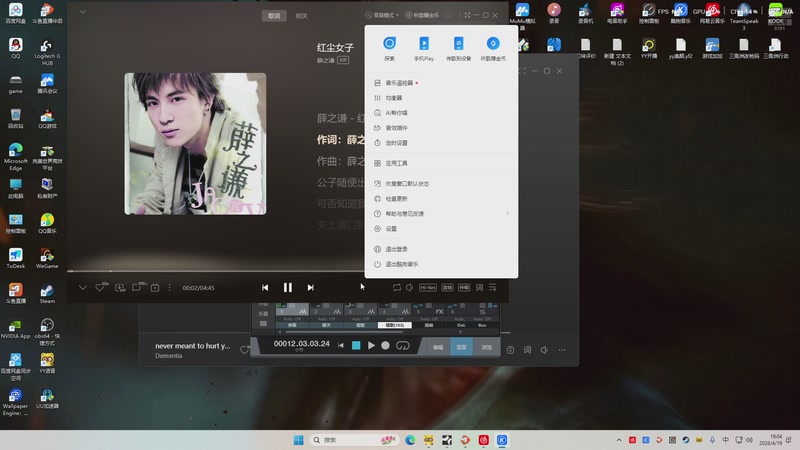
Task: Return to start in DAW transport
Action: coord(341,345)
